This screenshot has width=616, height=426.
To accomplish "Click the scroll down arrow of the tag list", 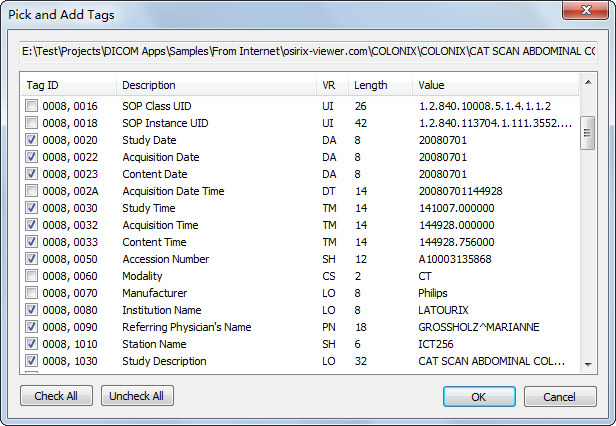I will coord(588,363).
